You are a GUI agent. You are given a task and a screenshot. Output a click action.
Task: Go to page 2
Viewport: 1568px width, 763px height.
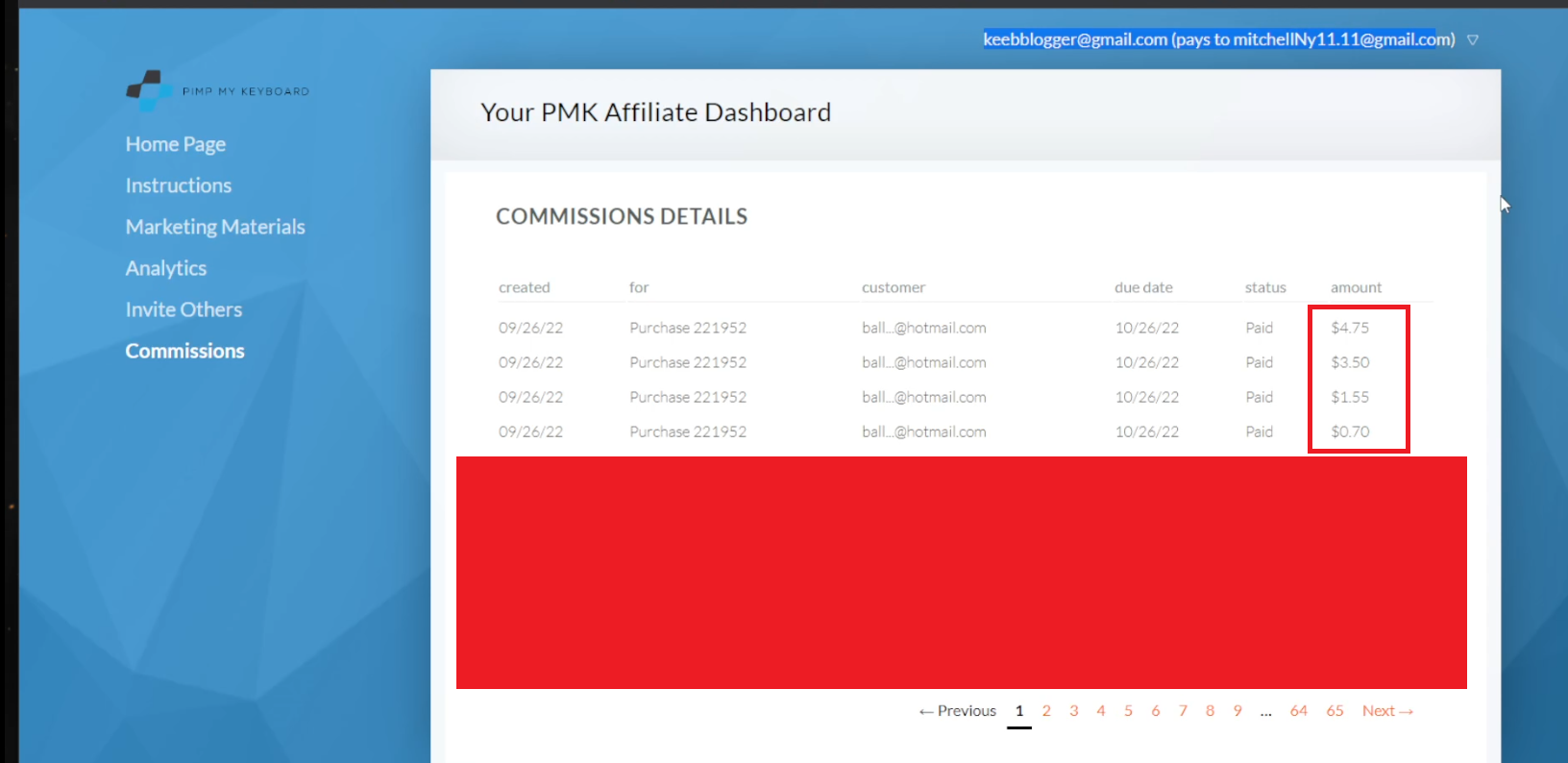[1046, 711]
